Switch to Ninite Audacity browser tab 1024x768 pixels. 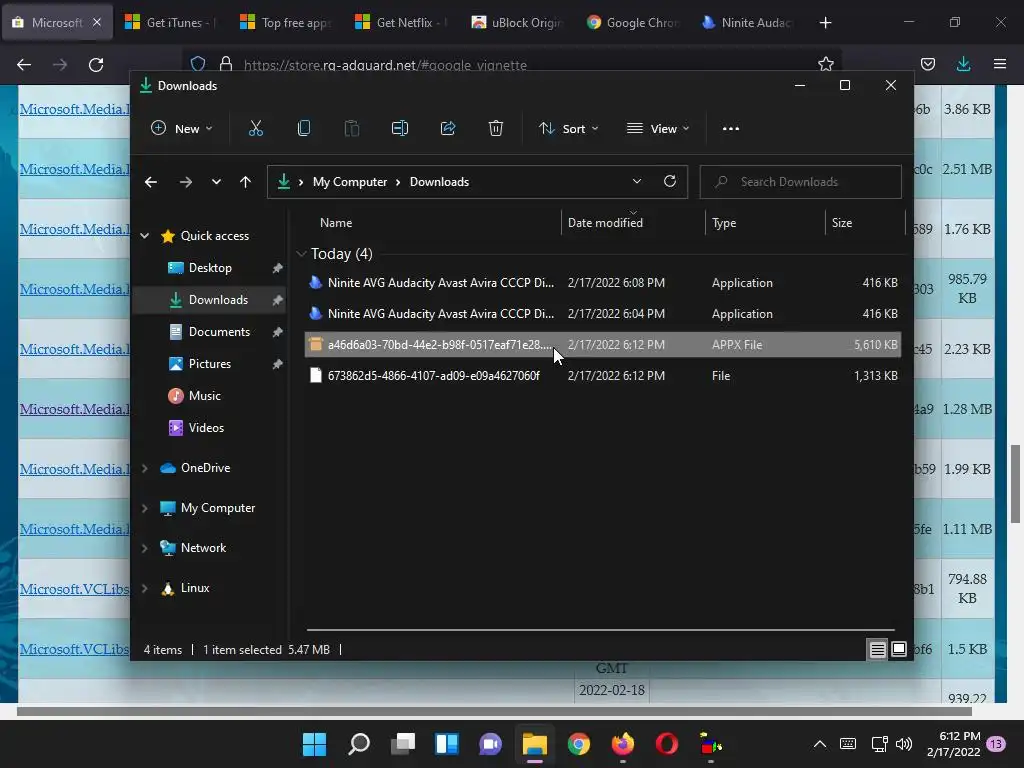(745, 22)
